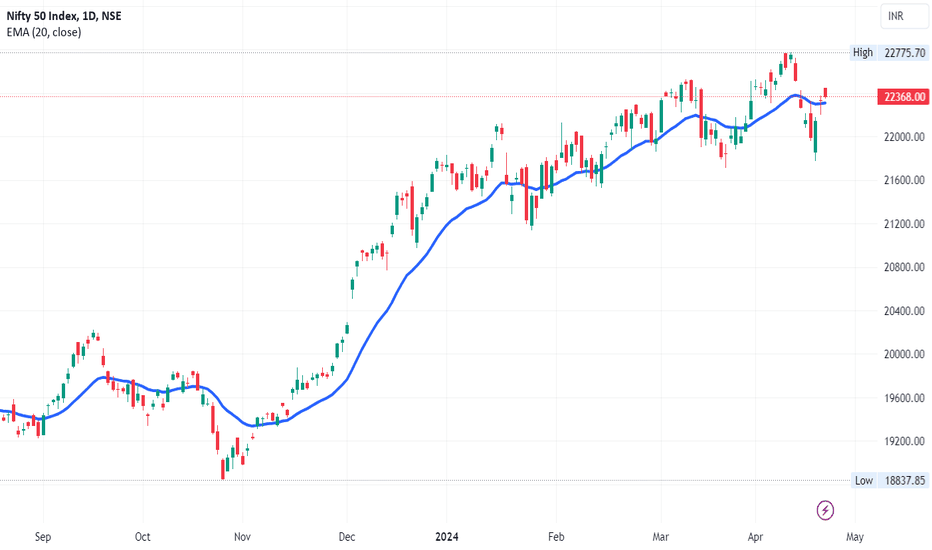
Task: Click the 22000.00 price scale label
Action: [x=904, y=137]
